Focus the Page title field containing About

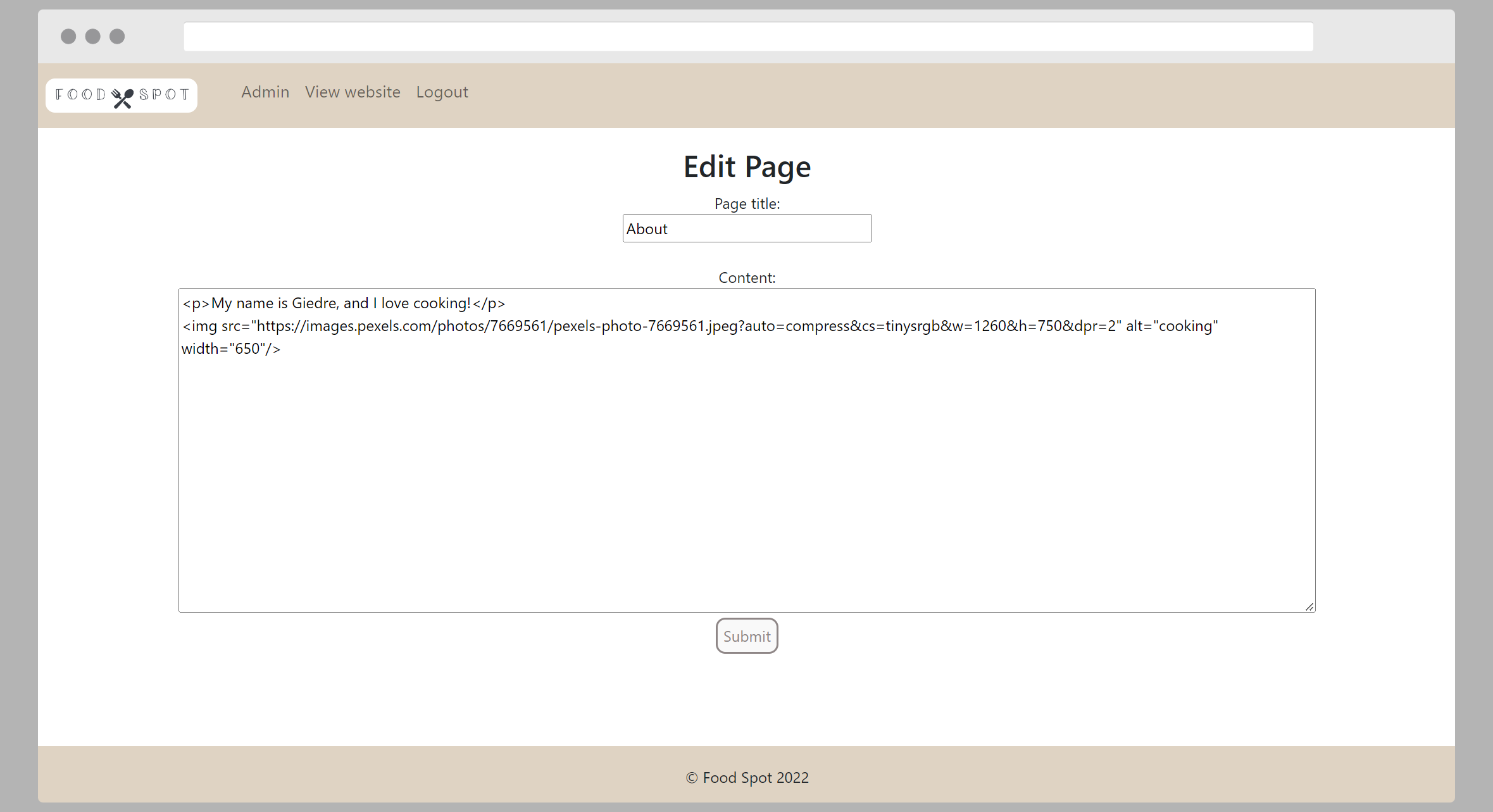747,228
